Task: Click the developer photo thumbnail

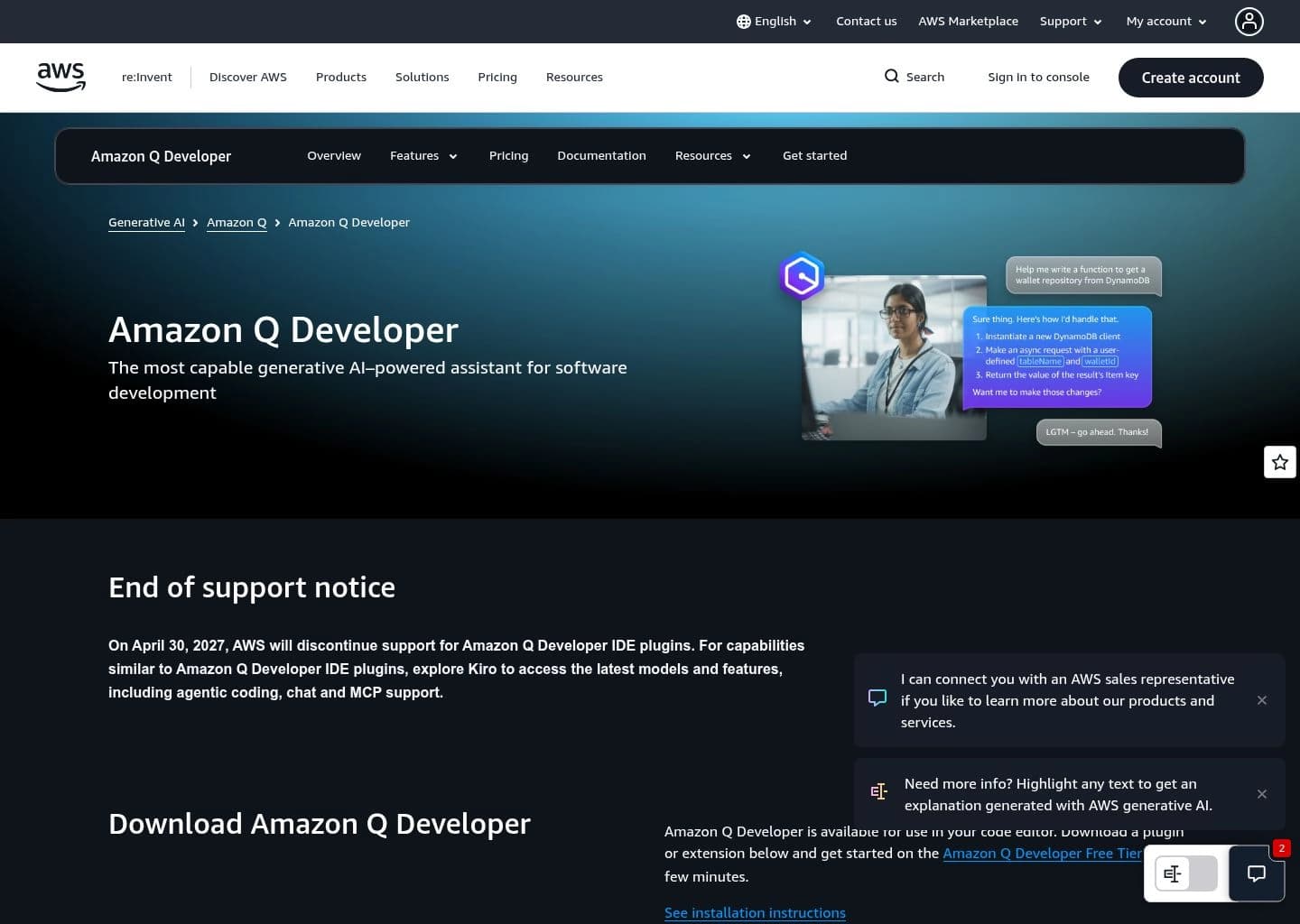Action: coord(894,357)
